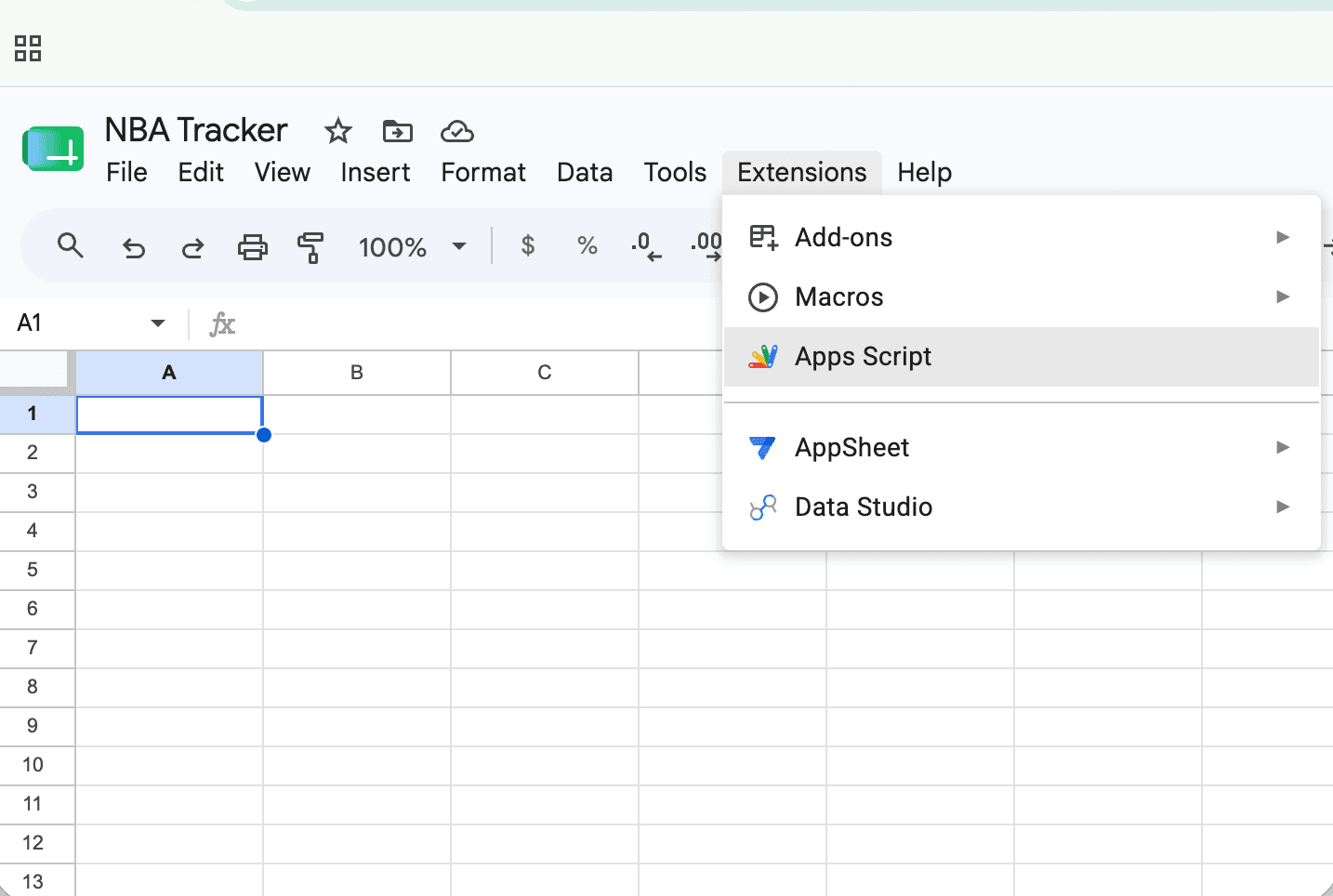Click the search menus magnifier icon
This screenshot has height=896, width=1333.
pos(71,246)
